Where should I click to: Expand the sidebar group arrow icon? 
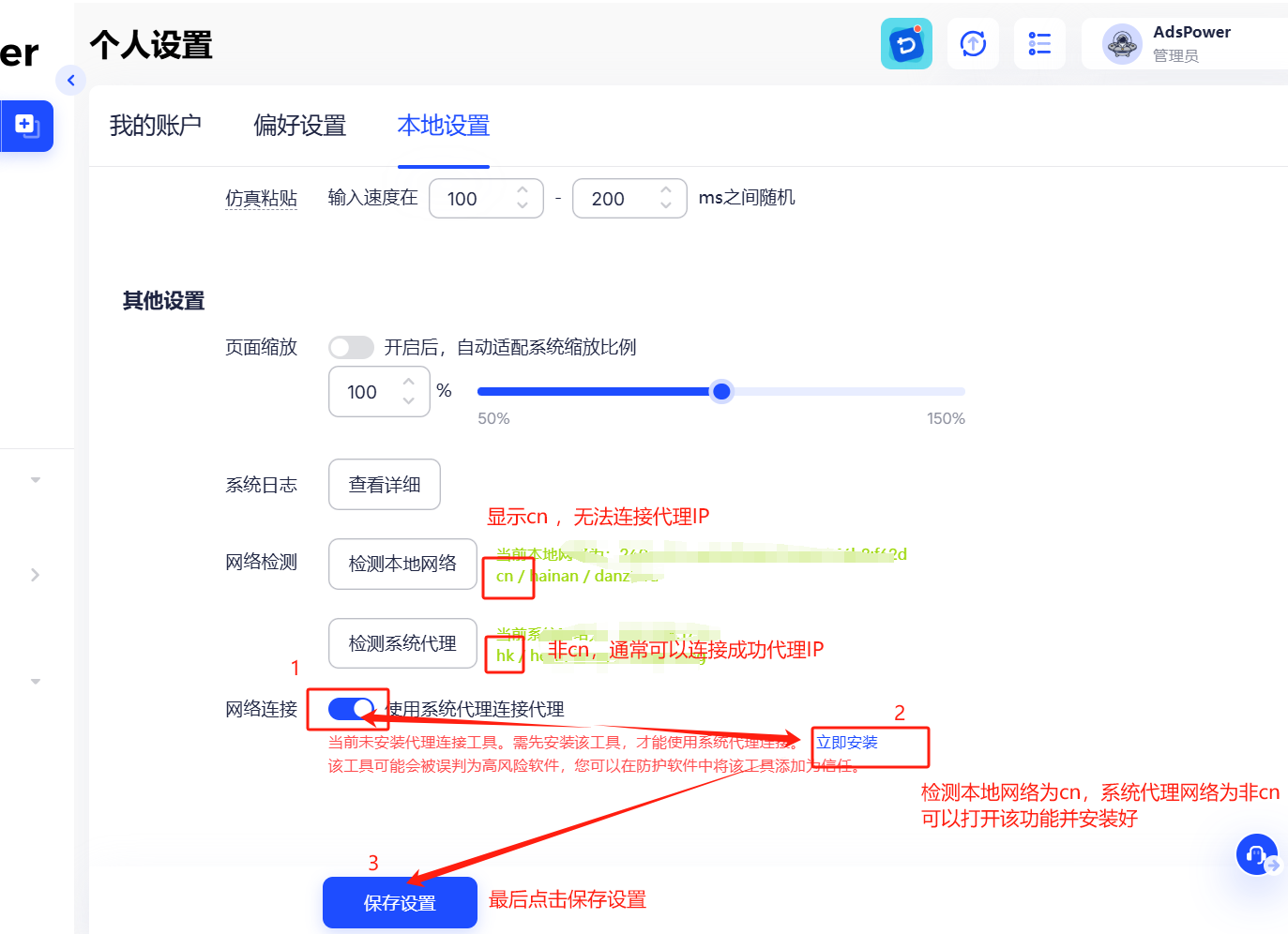click(36, 575)
